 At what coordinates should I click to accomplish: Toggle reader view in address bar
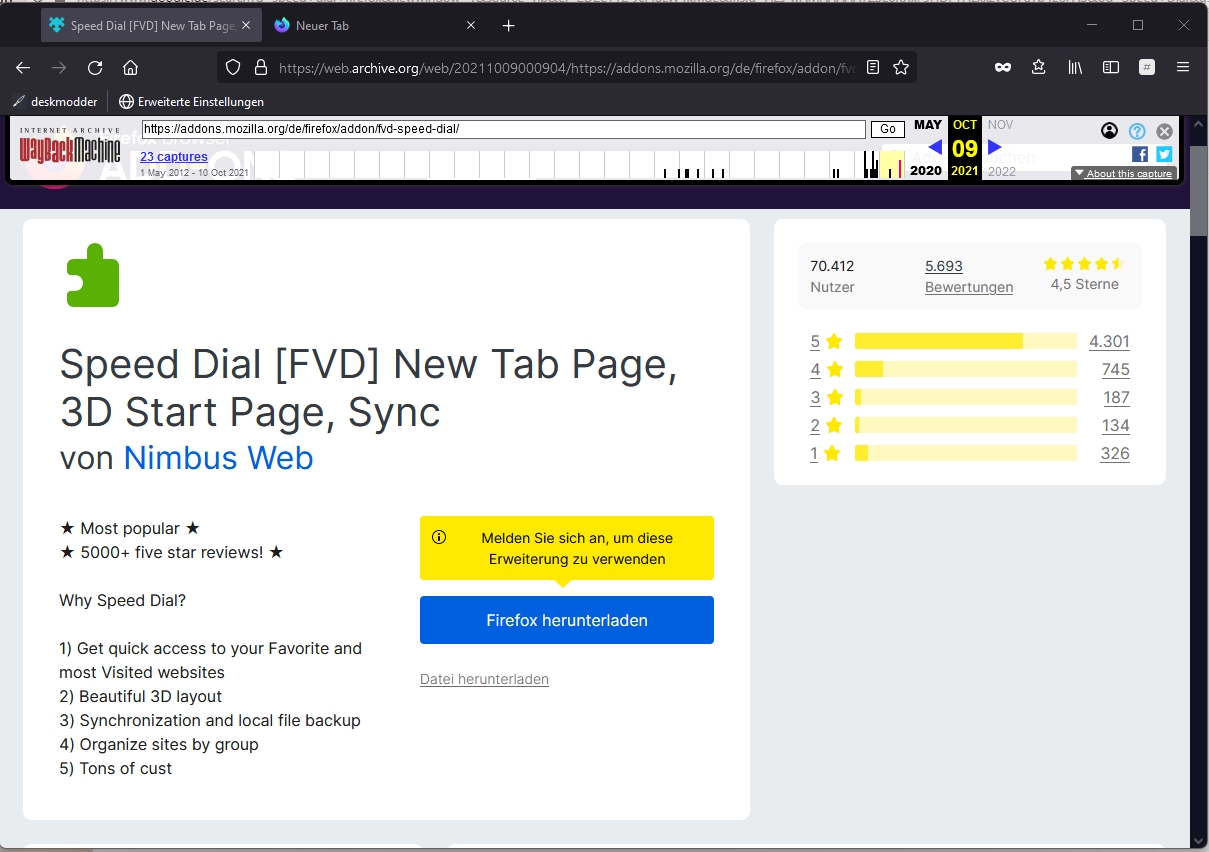coord(873,68)
